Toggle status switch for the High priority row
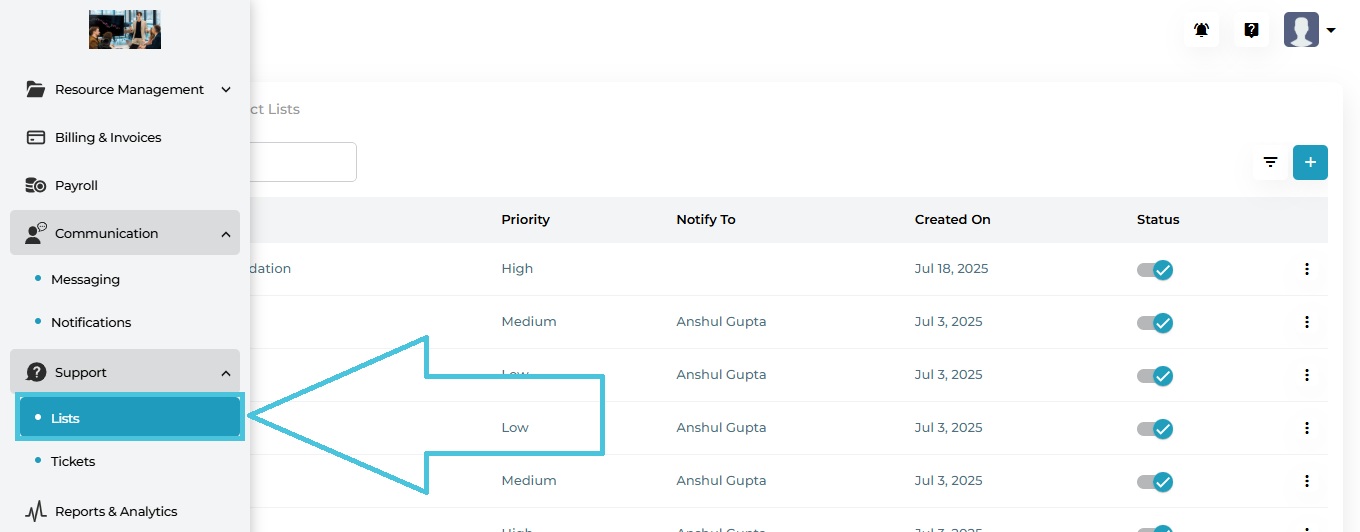 pyautogui.click(x=1155, y=269)
